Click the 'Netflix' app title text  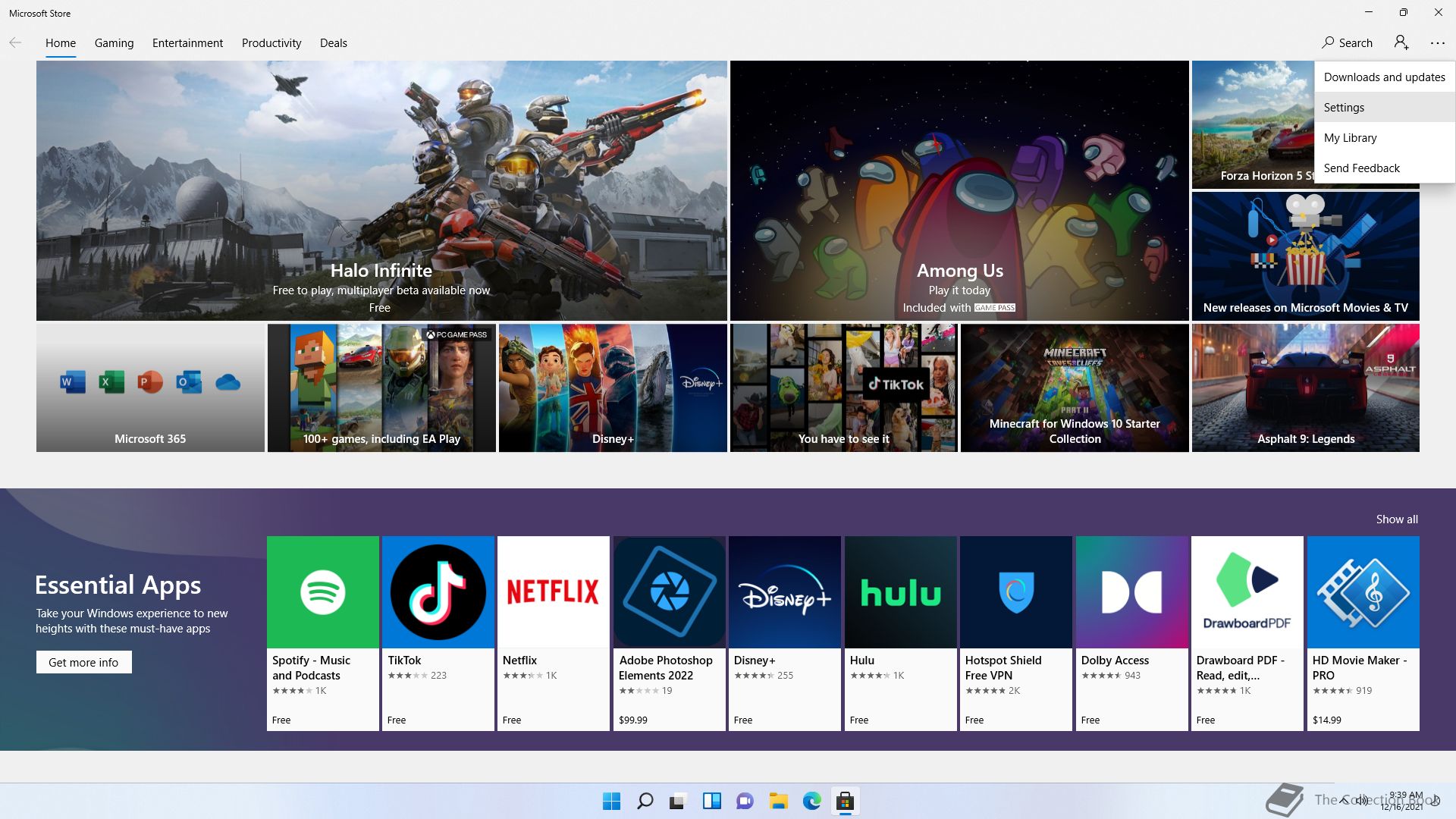519,660
